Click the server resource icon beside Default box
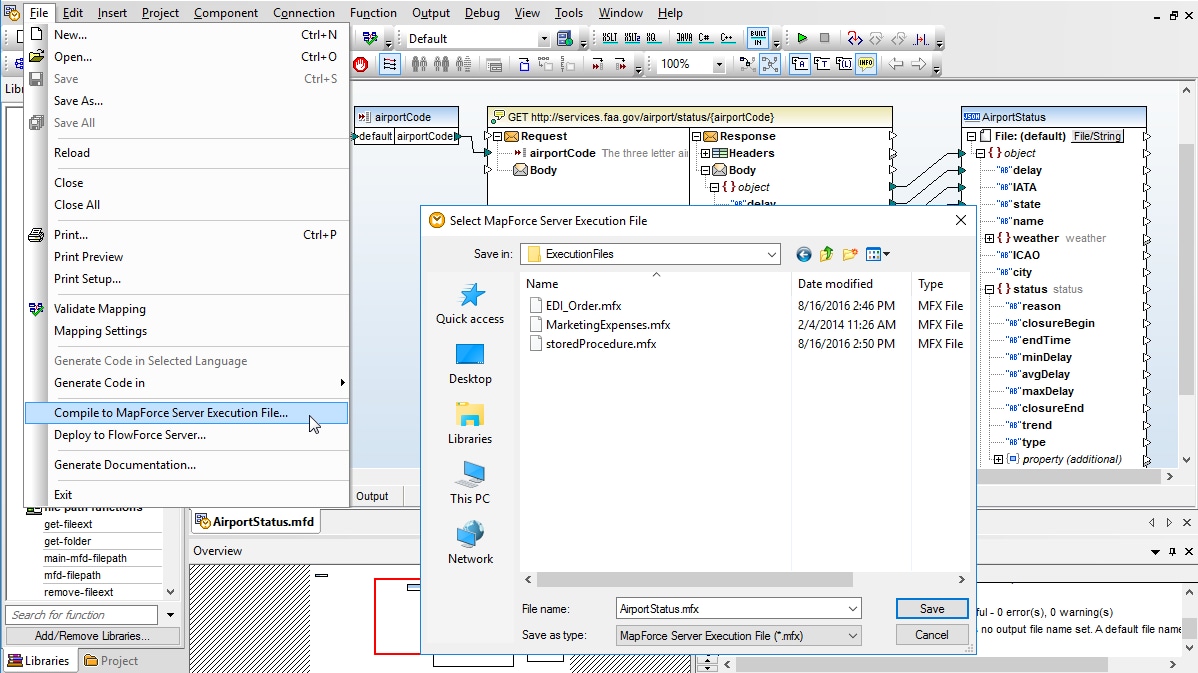This screenshot has height=673, width=1198. coord(565,38)
